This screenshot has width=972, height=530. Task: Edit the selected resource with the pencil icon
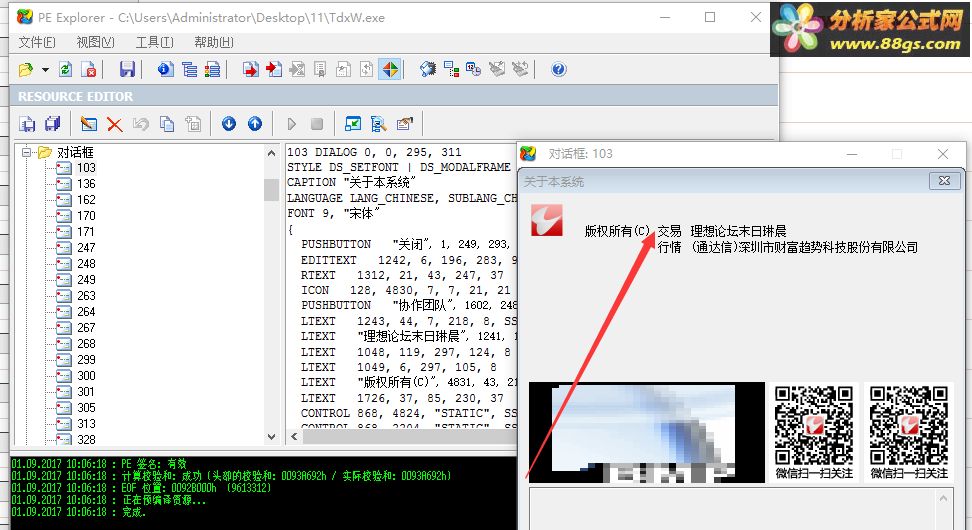[89, 124]
